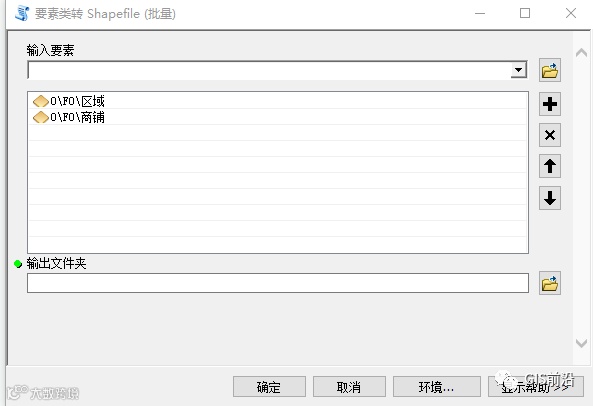This screenshot has height=406, width=593.
Task: Click the 取消 button
Action: [349, 387]
